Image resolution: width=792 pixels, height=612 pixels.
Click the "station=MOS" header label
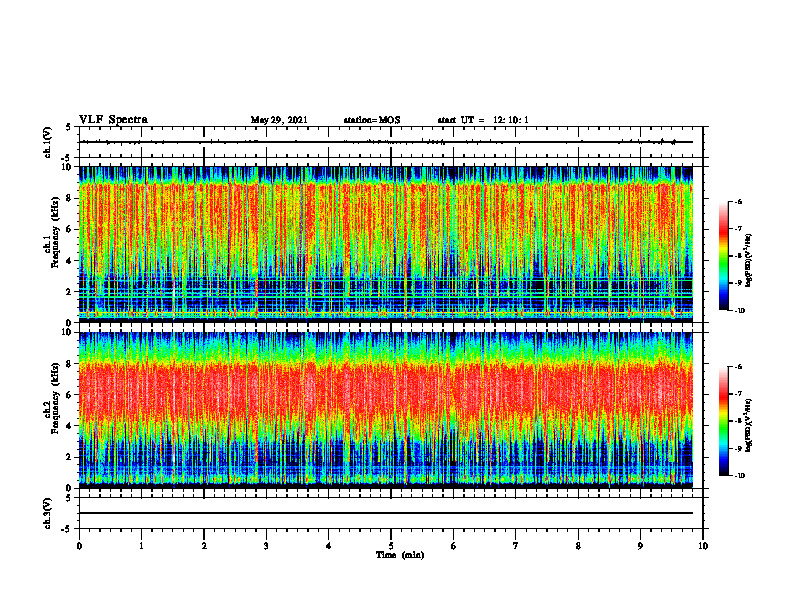[372, 120]
